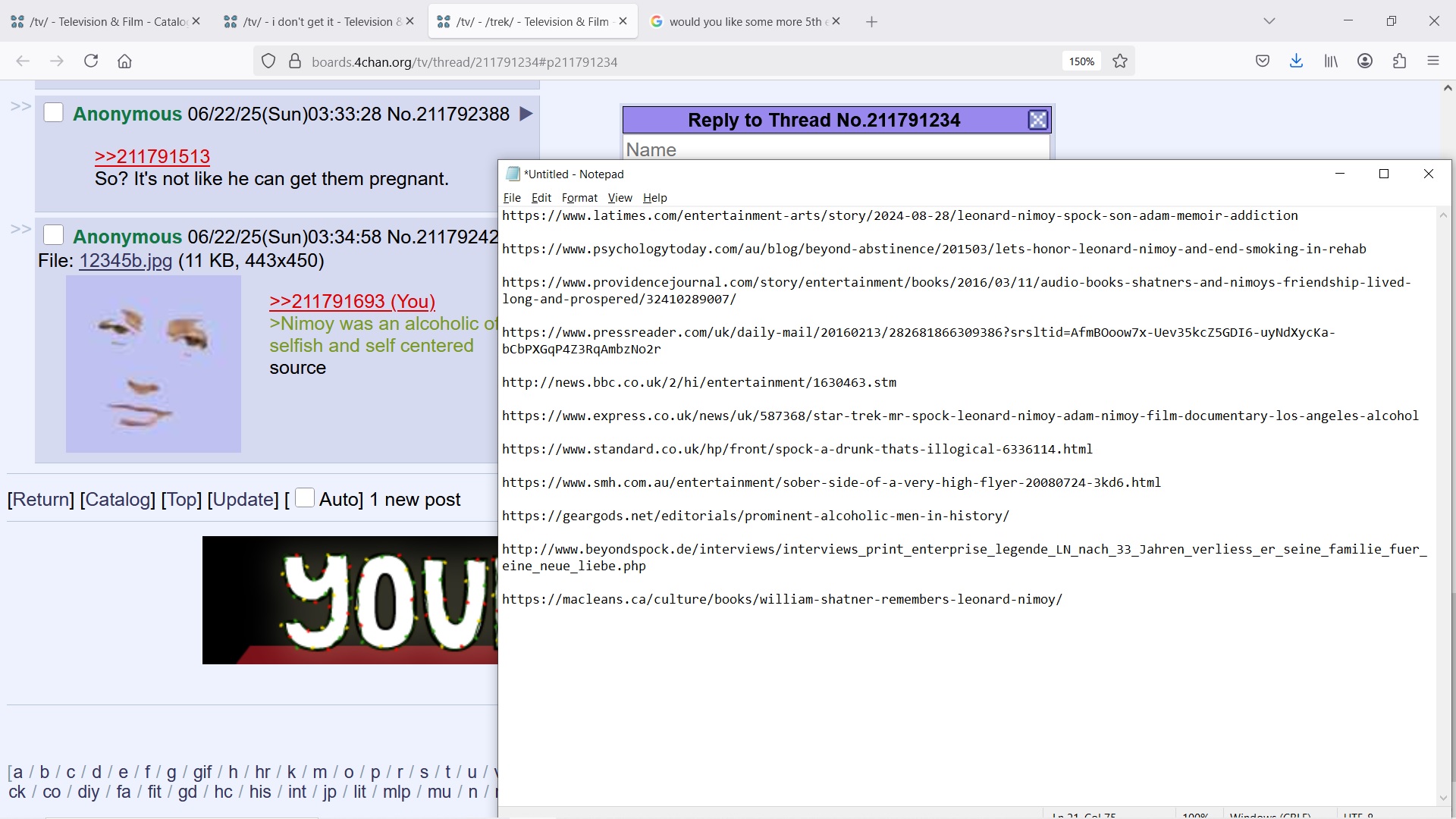Click post number No.211792388

click(448, 114)
